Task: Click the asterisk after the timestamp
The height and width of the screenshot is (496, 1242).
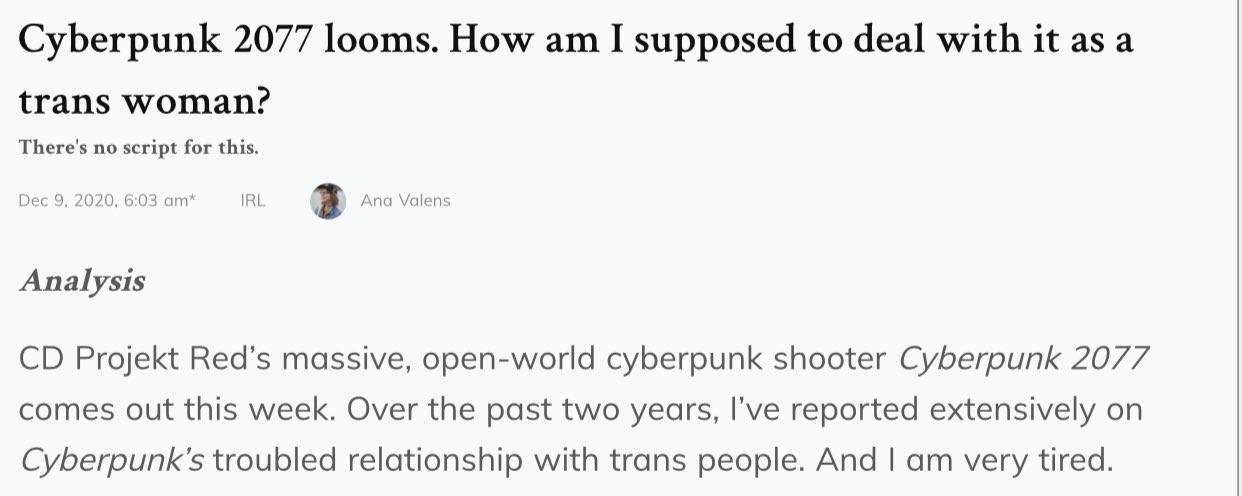Action: (193, 199)
